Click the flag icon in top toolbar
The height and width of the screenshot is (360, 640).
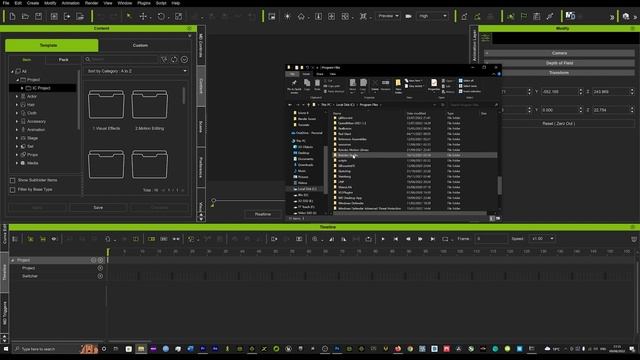click(524, 16)
